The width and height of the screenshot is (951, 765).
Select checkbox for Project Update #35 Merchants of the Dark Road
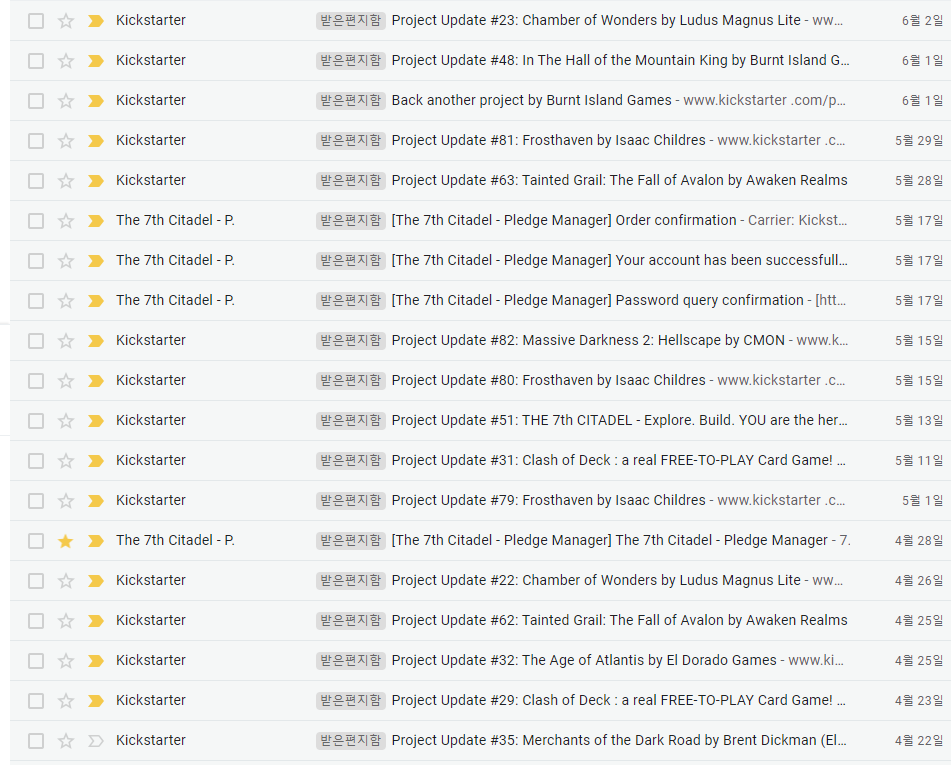(x=36, y=742)
